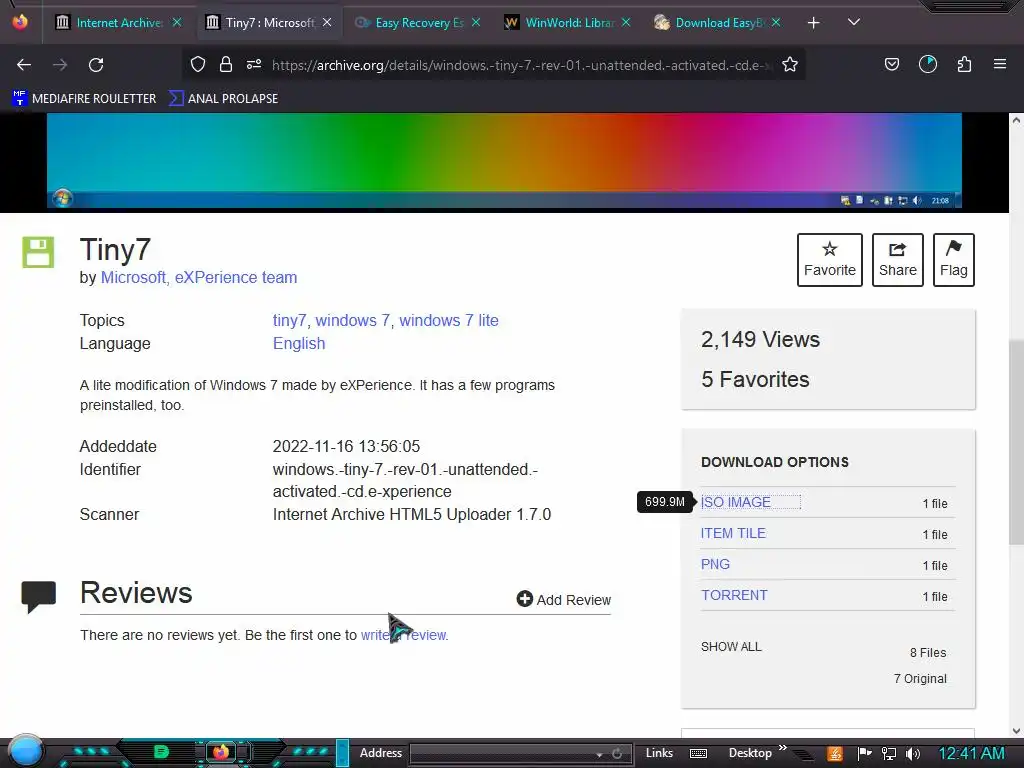The width and height of the screenshot is (1024, 768).
Task: Reload the current page
Action: 96,65
